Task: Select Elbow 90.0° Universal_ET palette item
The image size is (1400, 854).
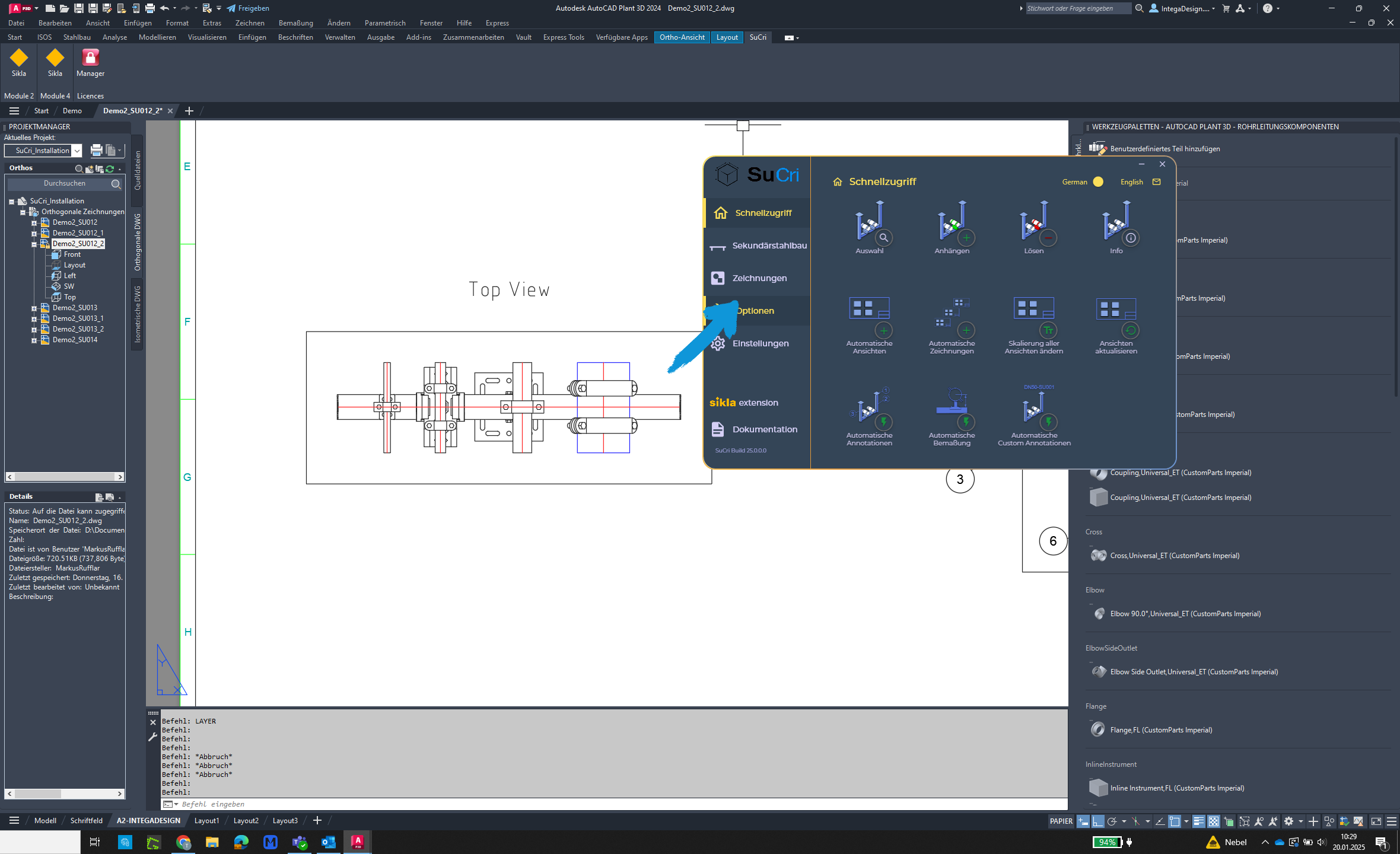Action: point(1175,614)
